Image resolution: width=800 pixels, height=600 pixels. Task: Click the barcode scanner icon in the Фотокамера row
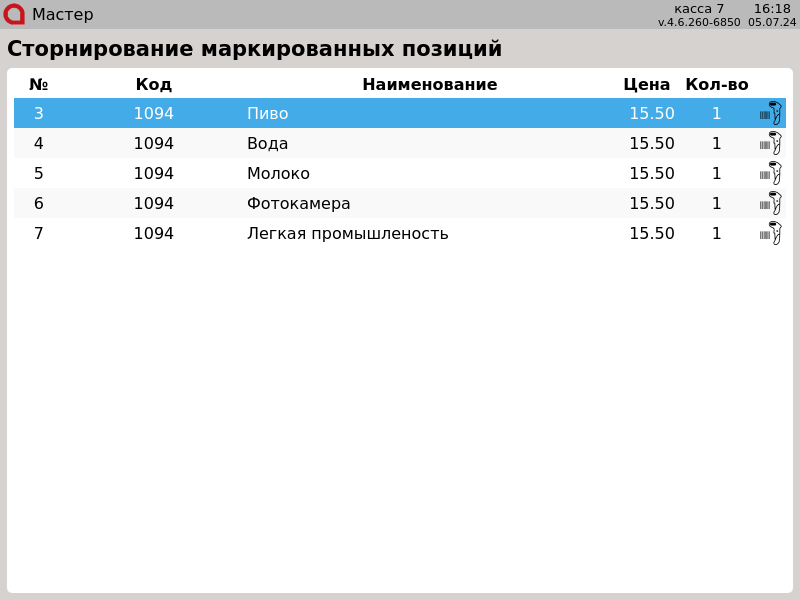pos(770,203)
